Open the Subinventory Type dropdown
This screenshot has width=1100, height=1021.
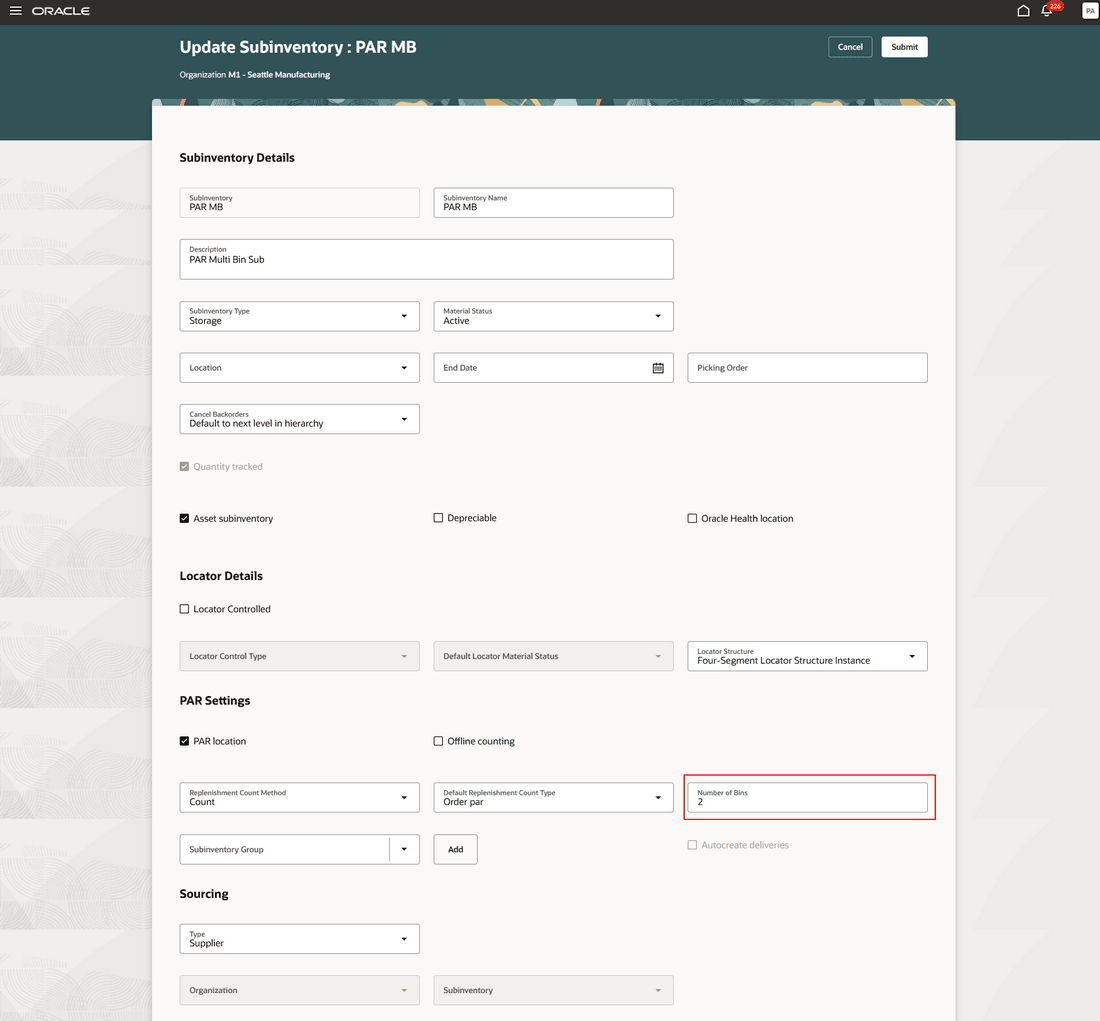tap(300, 316)
